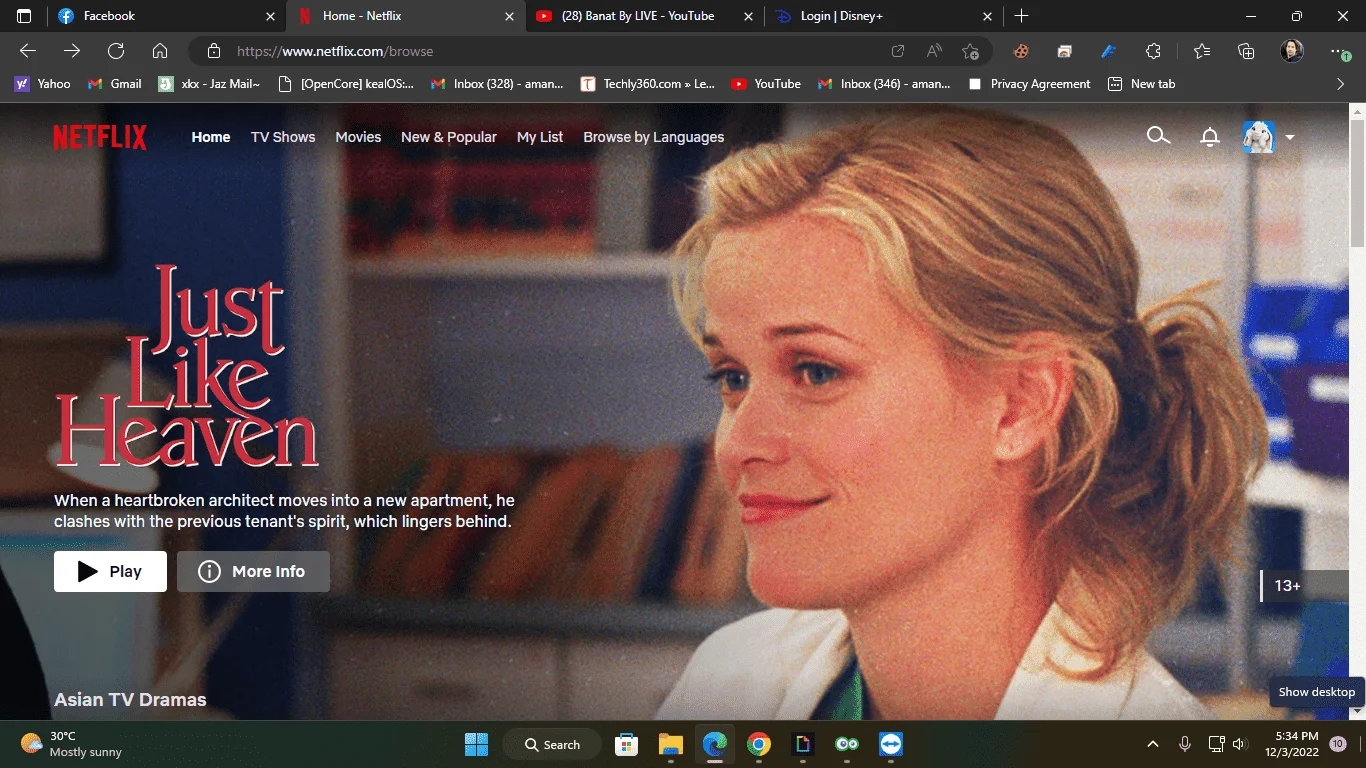Click the taskbar Search box
Screen dimensions: 1366x768
point(553,744)
